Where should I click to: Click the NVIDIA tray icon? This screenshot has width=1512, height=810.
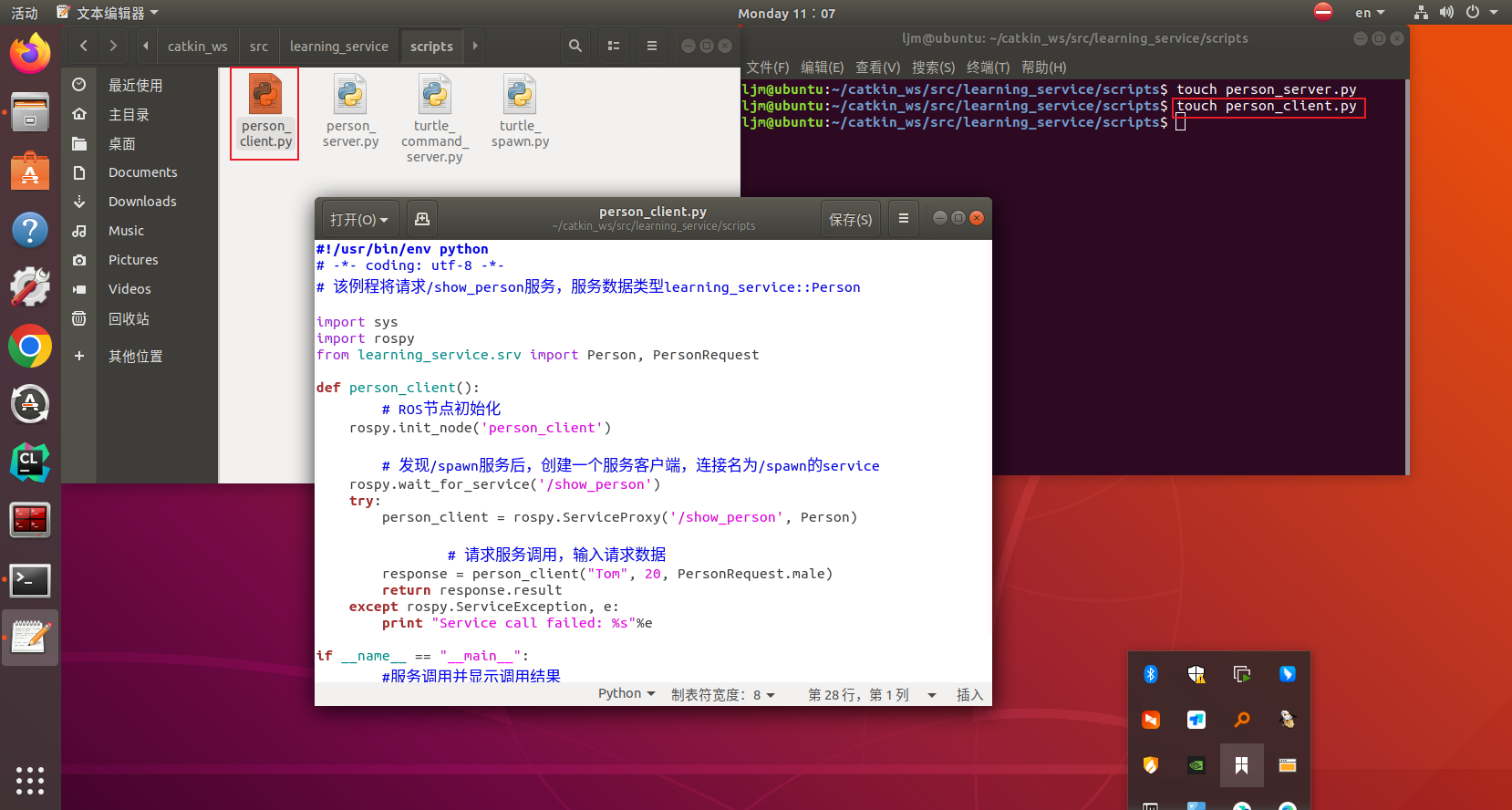[x=1196, y=765]
